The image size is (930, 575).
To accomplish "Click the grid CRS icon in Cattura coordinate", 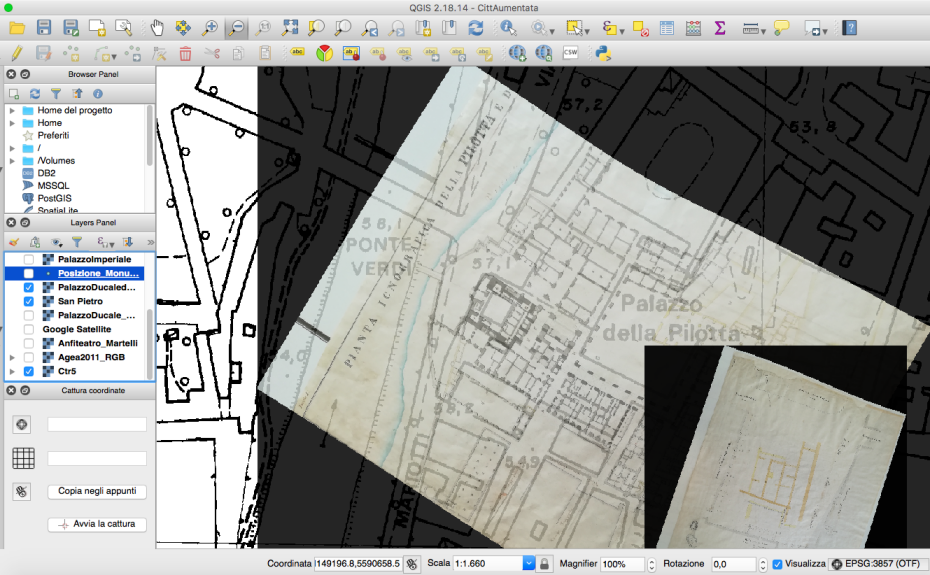I will [23, 458].
